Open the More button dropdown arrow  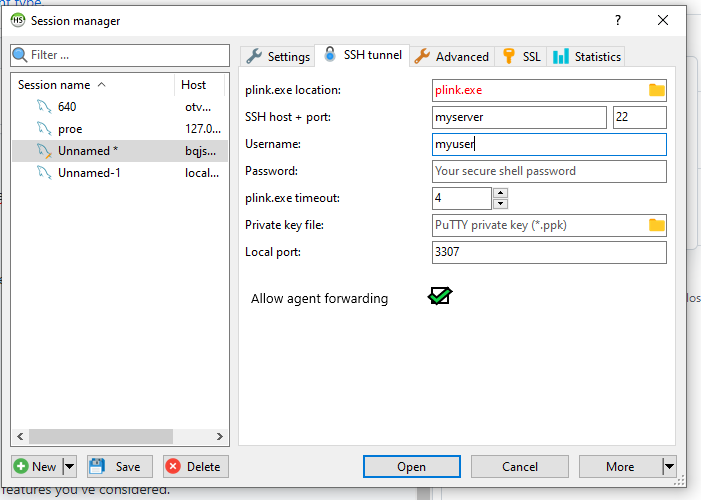pos(669,466)
